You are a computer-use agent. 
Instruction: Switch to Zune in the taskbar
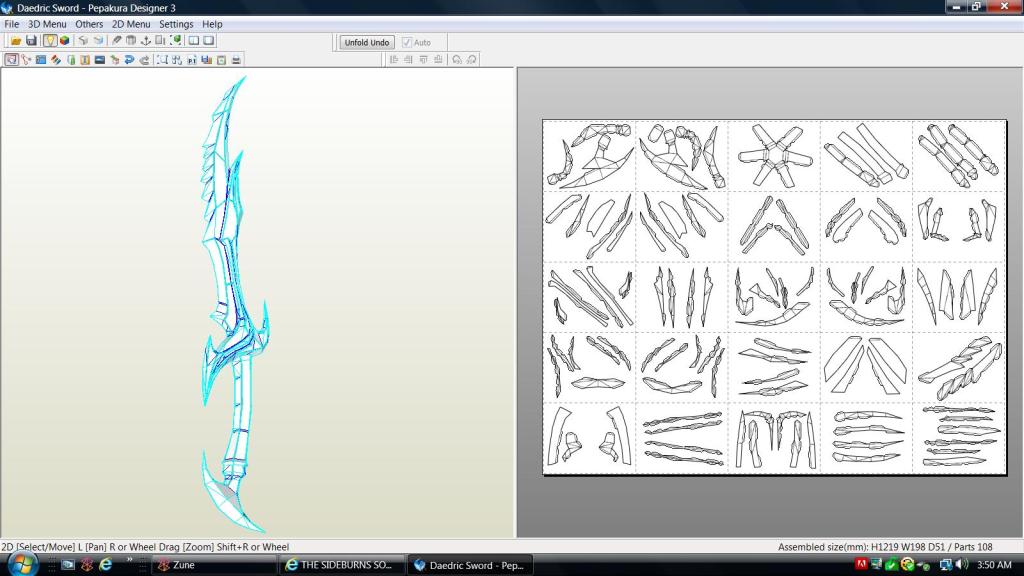214,565
